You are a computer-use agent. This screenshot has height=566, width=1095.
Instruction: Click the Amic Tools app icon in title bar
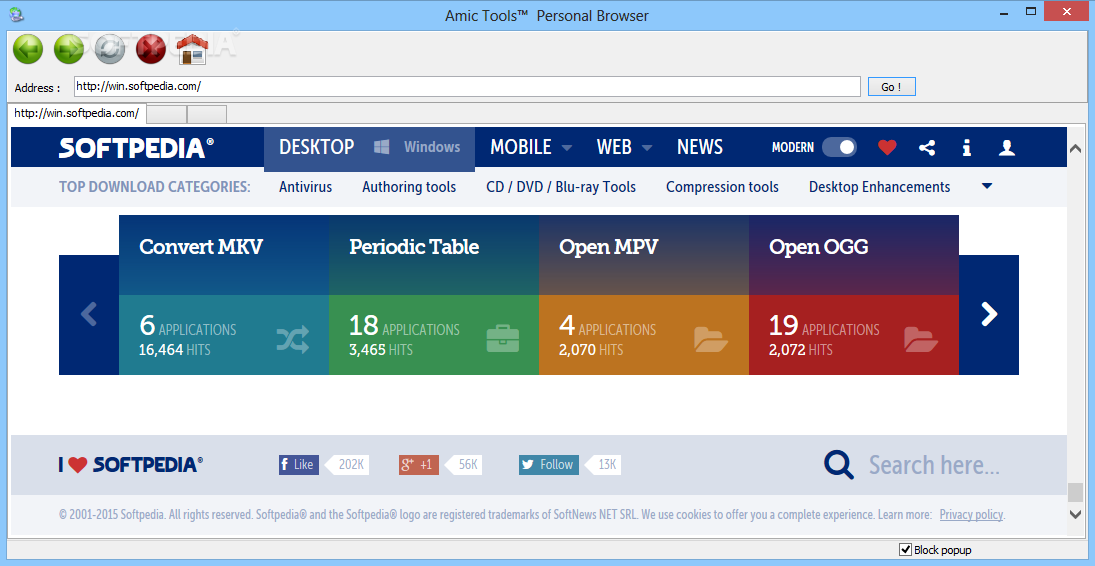coord(16,13)
